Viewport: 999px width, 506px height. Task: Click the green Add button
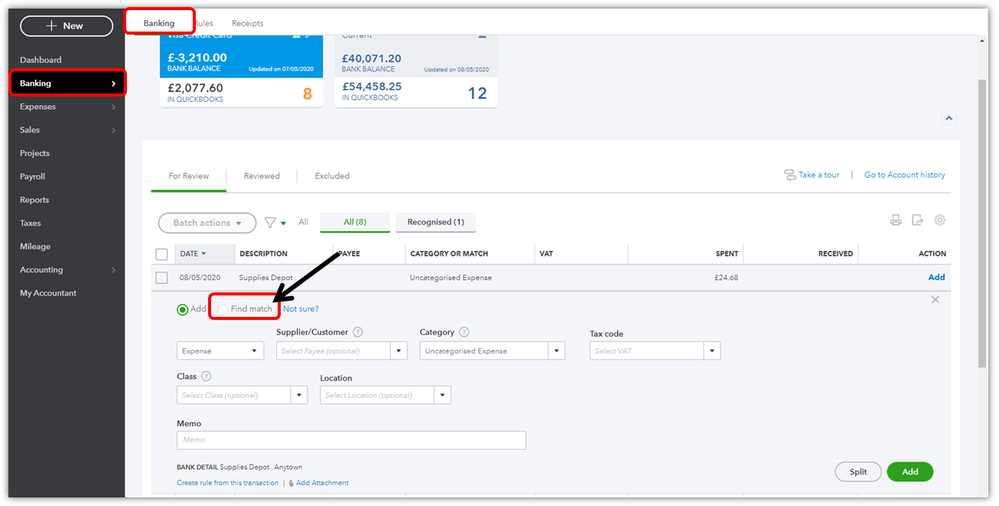(x=910, y=472)
